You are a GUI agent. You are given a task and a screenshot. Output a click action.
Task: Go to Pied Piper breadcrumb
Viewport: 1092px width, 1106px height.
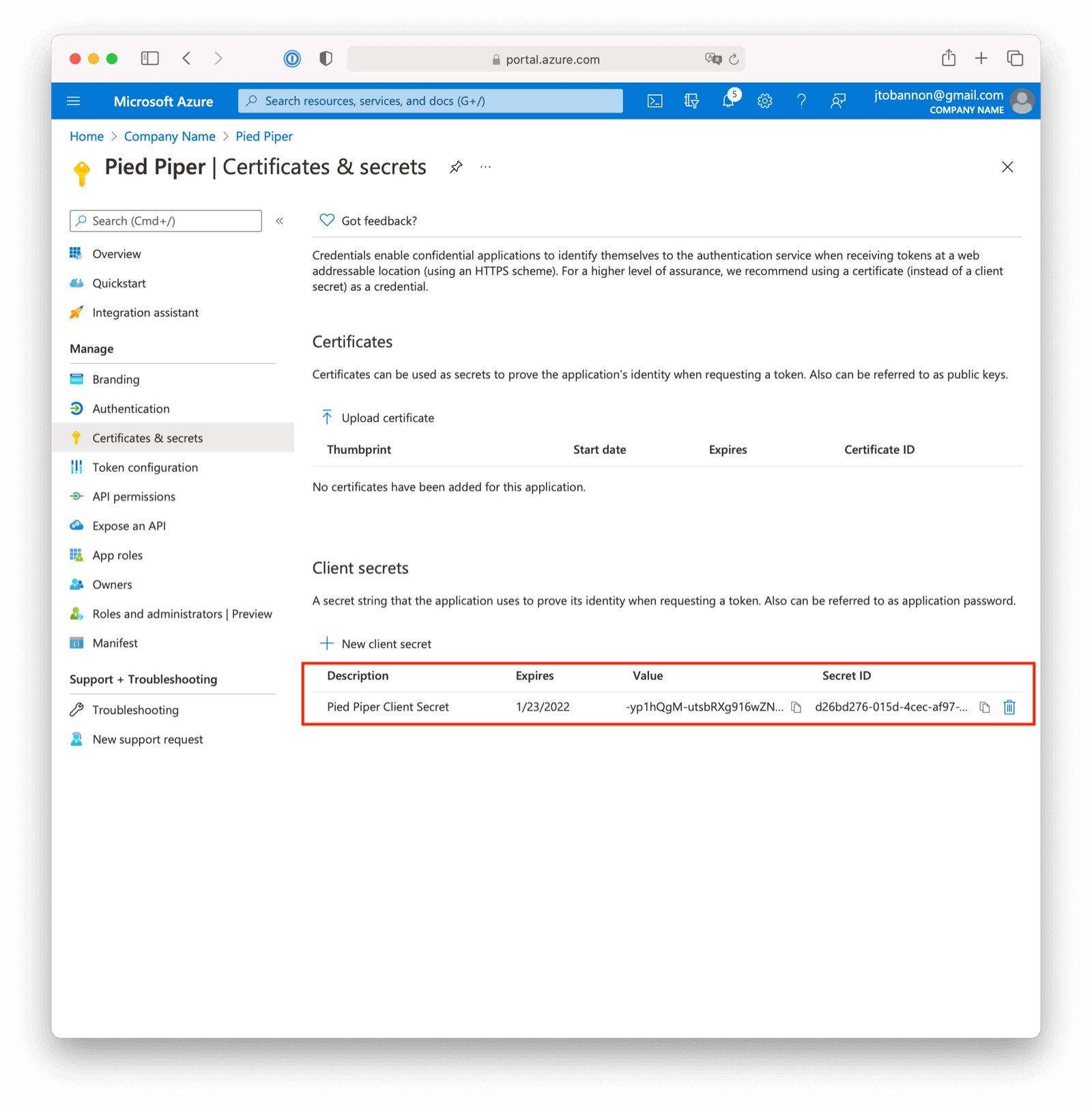point(264,137)
